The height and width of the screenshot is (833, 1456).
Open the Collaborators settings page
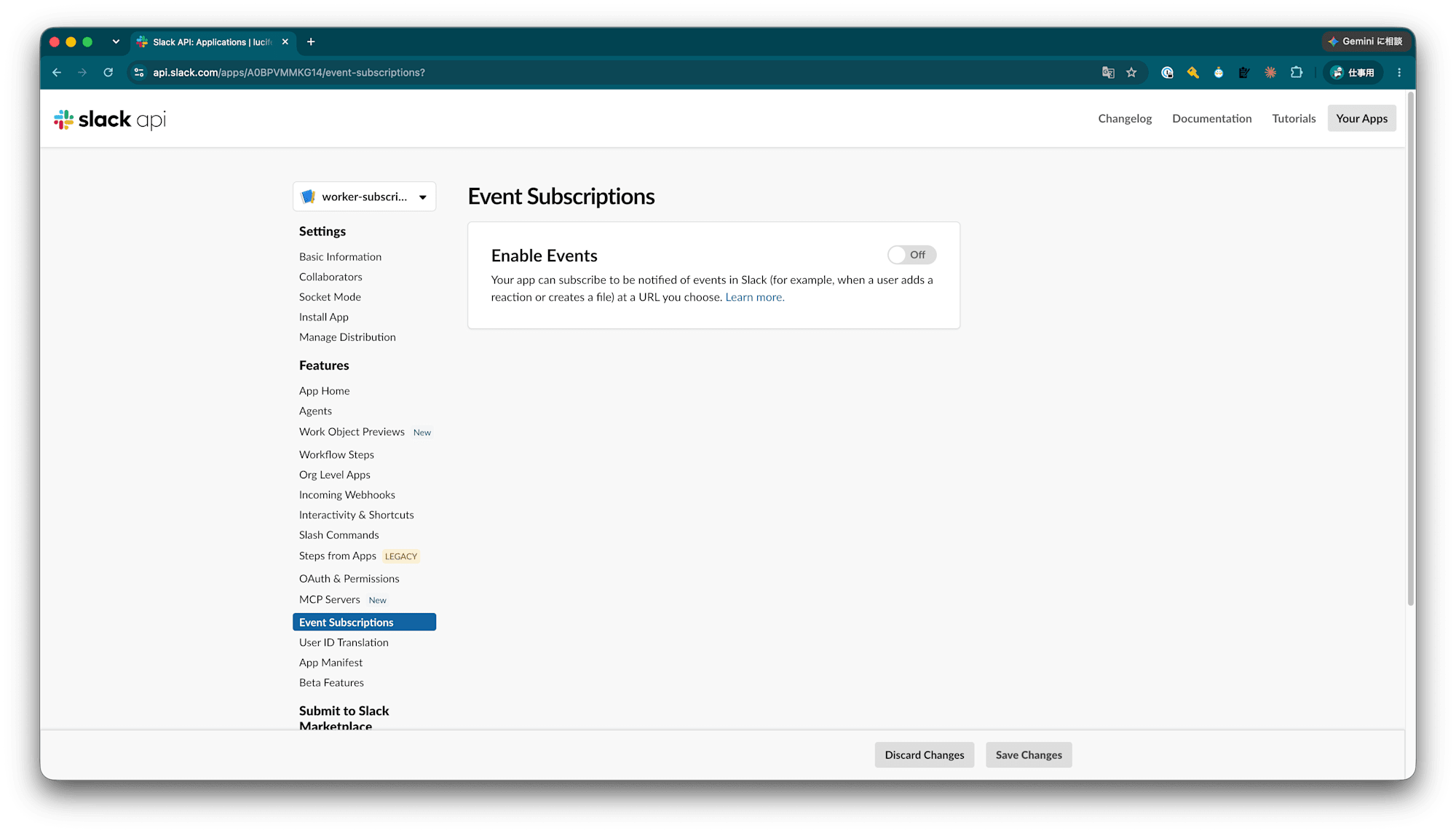click(331, 277)
